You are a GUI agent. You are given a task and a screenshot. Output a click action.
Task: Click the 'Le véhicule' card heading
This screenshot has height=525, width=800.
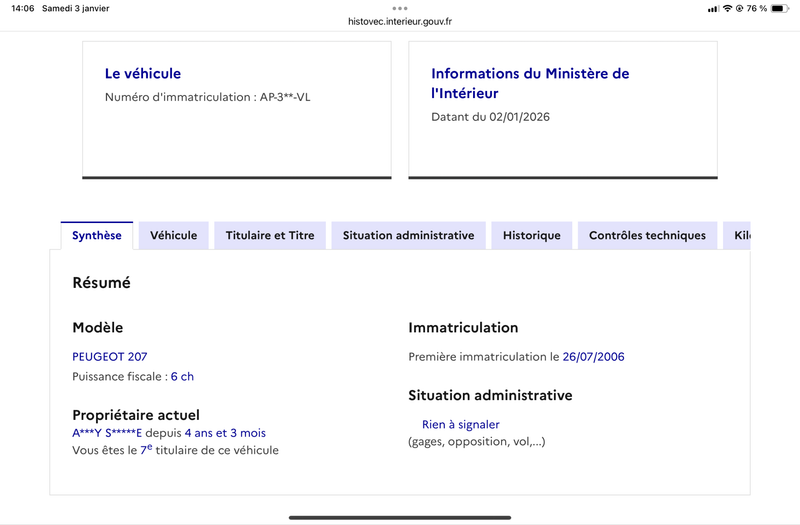(x=143, y=73)
